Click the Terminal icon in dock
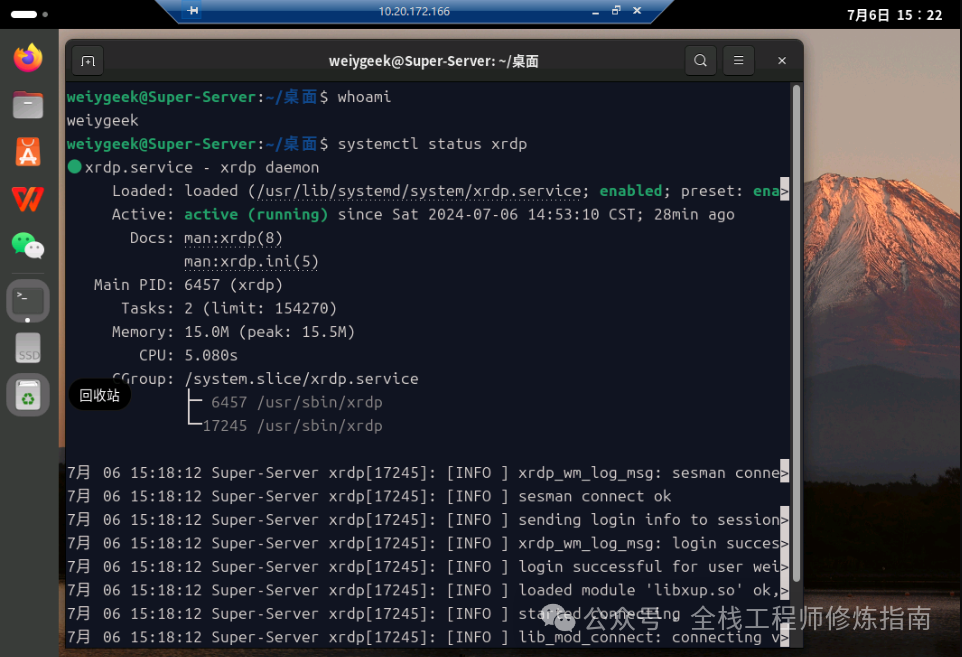Viewport: 962px width, 657px height. pos(28,299)
